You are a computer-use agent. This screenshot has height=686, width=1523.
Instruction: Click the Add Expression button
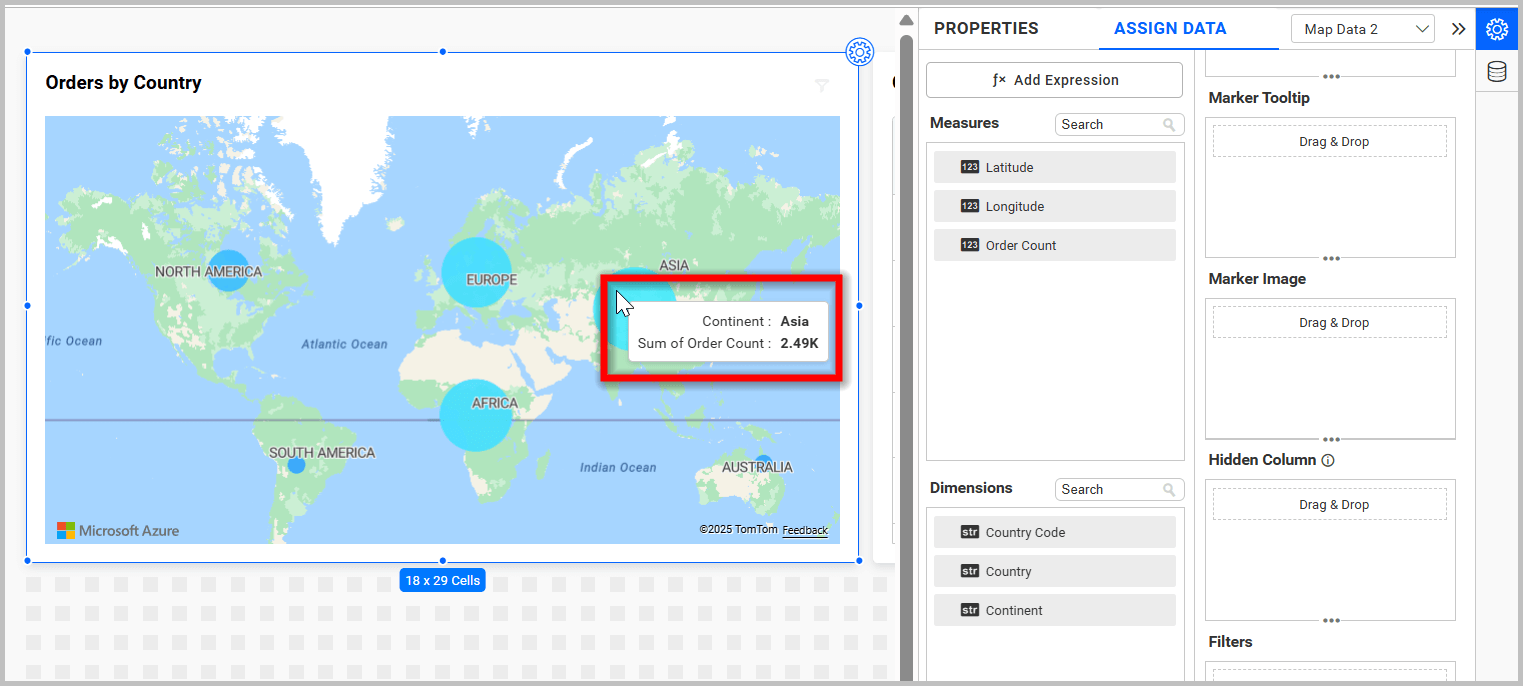(1054, 80)
